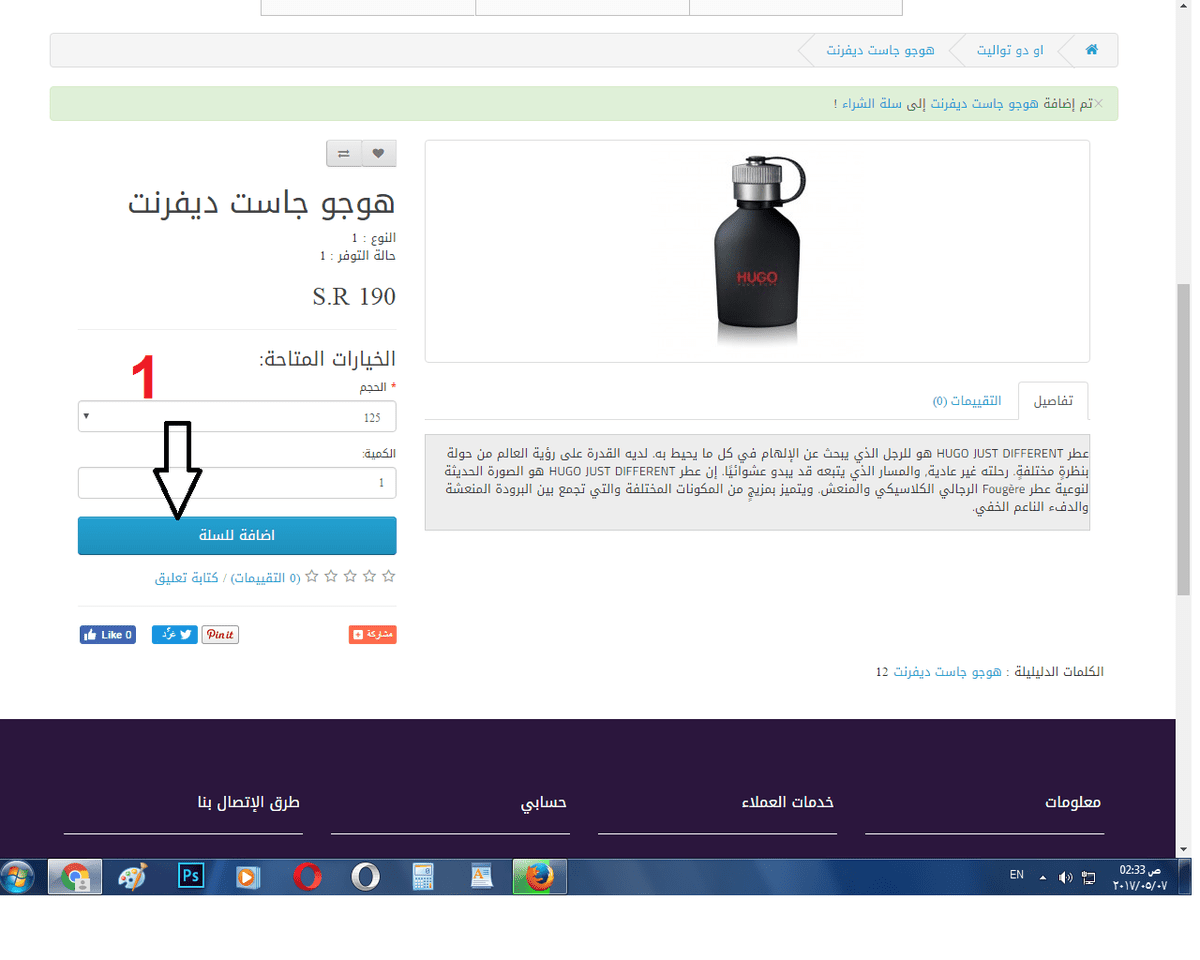Open the Windows Start menu
Viewport: 1200px width, 960px height.
point(18,878)
